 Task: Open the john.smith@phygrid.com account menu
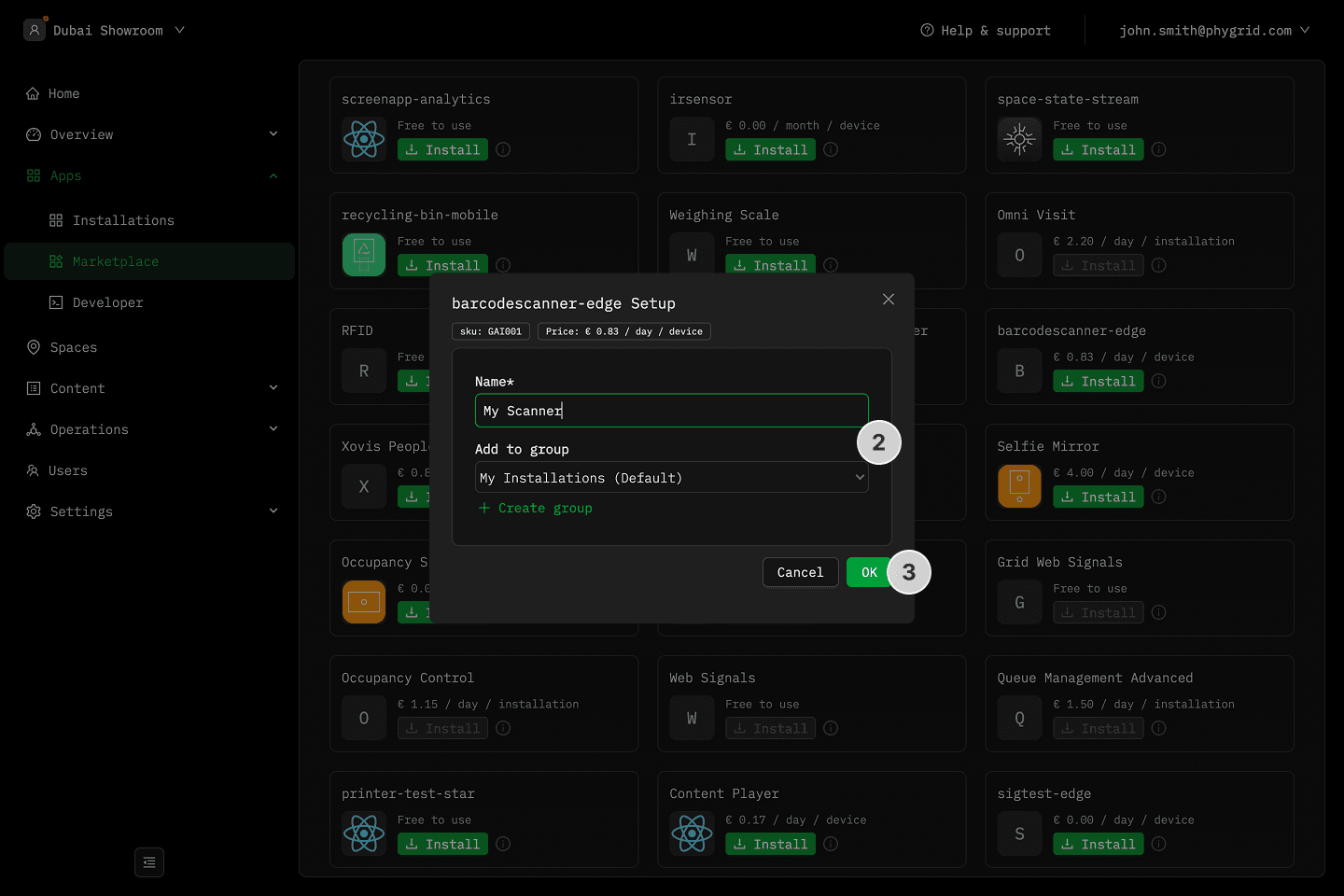point(1213,30)
